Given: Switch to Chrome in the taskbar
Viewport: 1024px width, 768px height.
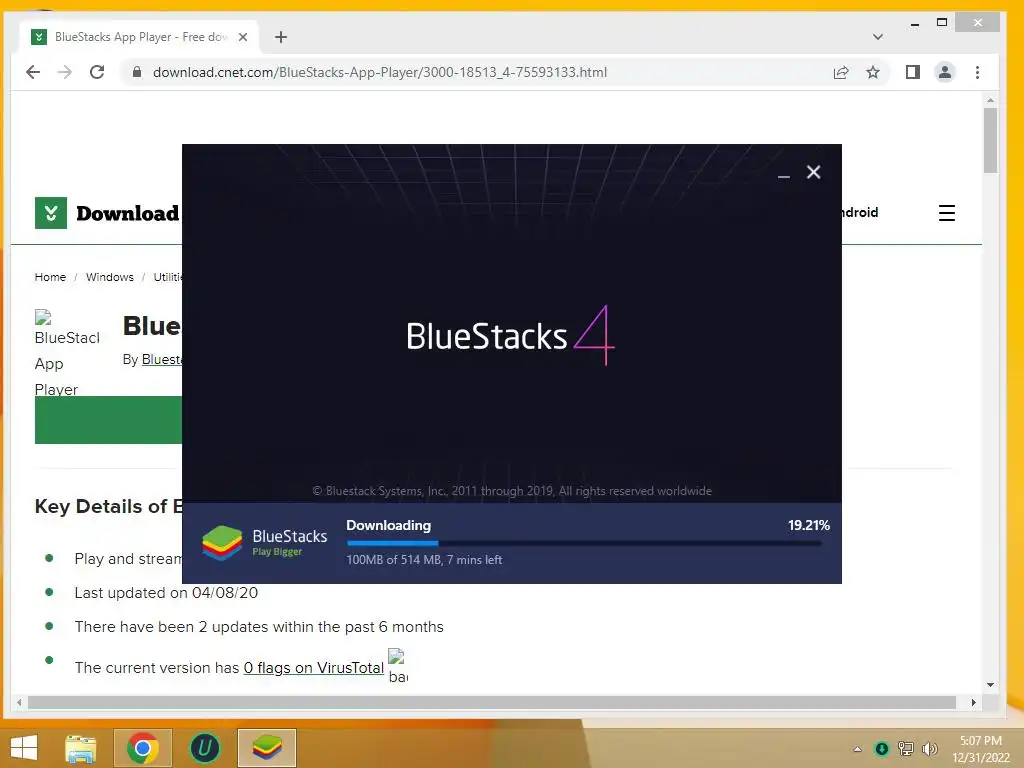Looking at the screenshot, I should (143, 748).
